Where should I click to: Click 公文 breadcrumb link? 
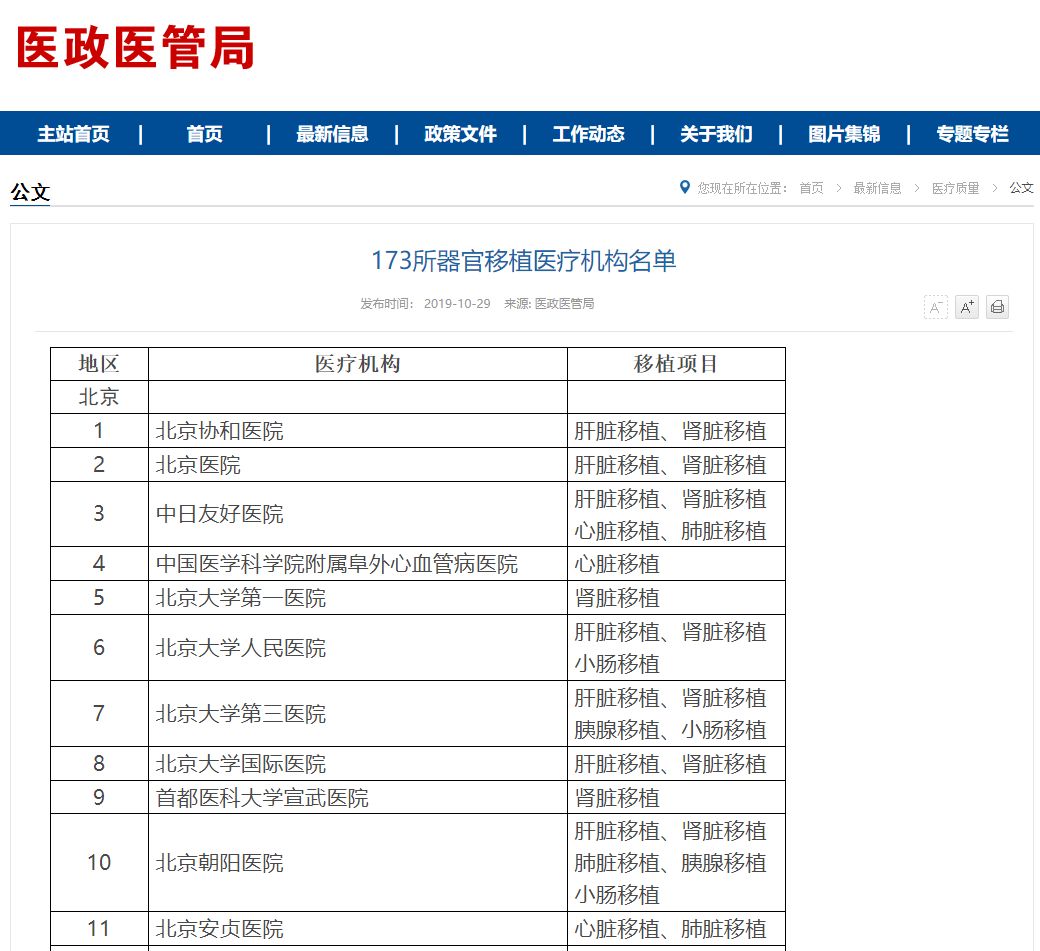1021,188
